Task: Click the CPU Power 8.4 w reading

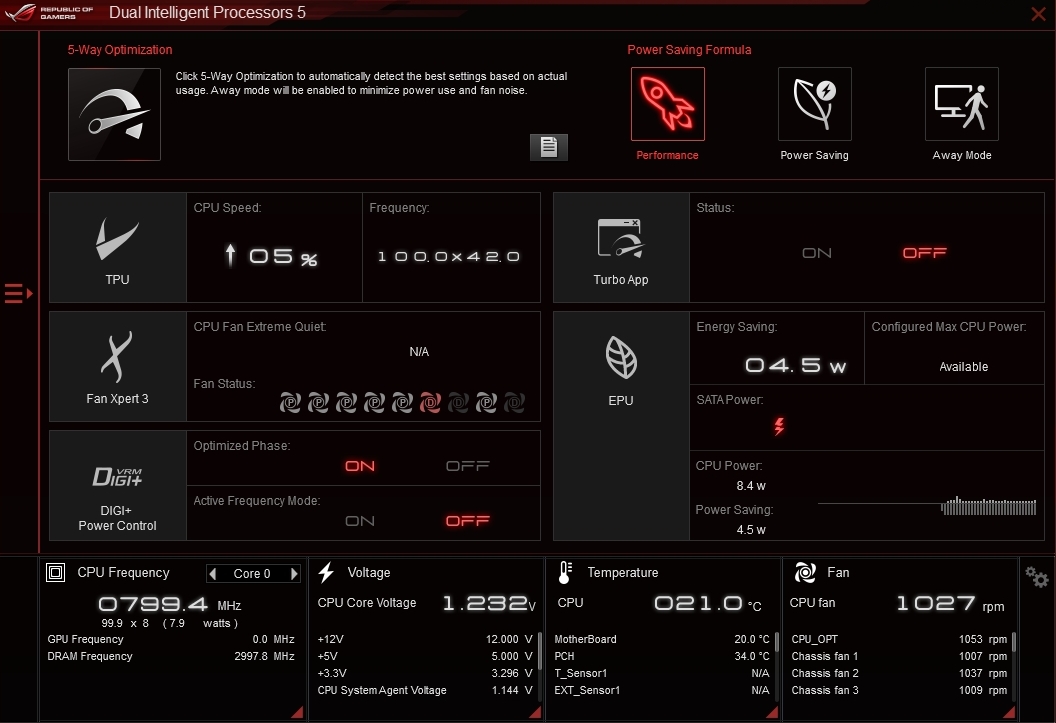Action: point(750,486)
